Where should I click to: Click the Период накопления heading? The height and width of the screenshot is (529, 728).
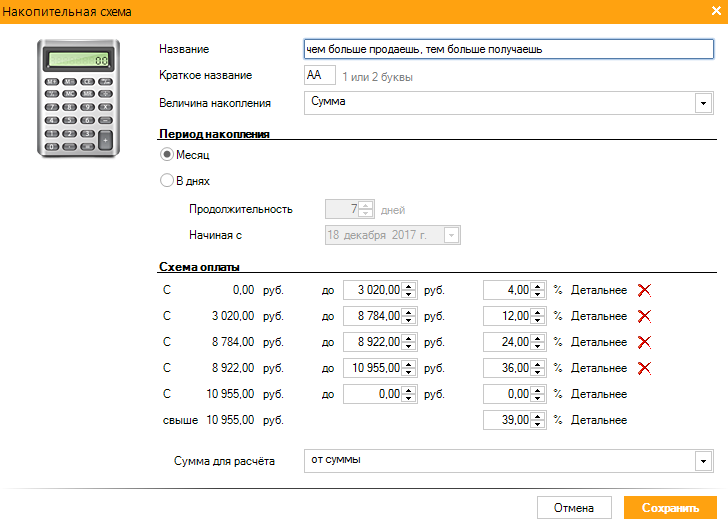click(214, 134)
